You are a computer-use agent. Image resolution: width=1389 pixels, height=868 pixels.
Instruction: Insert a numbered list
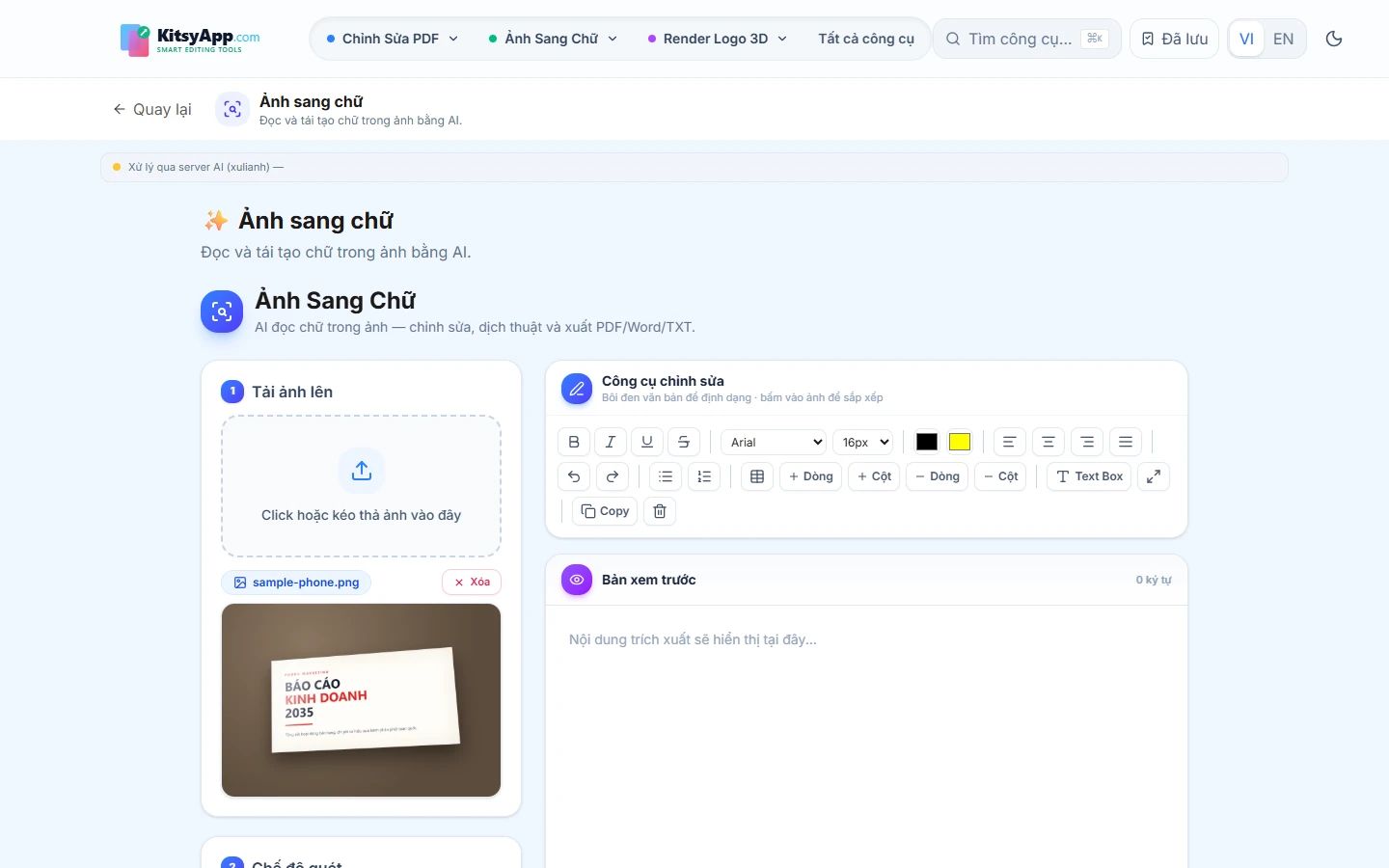point(704,476)
